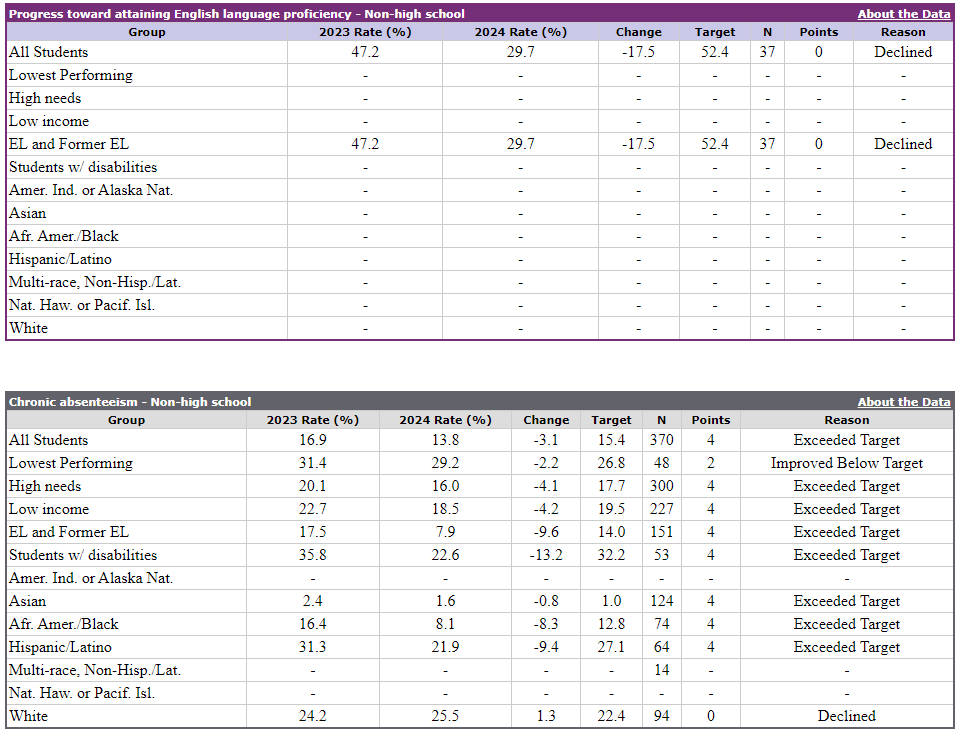Select Amer. Ind. or Alaska Nat. label in absenteeism table
This screenshot has width=960, height=733.
pyautogui.click(x=91, y=579)
